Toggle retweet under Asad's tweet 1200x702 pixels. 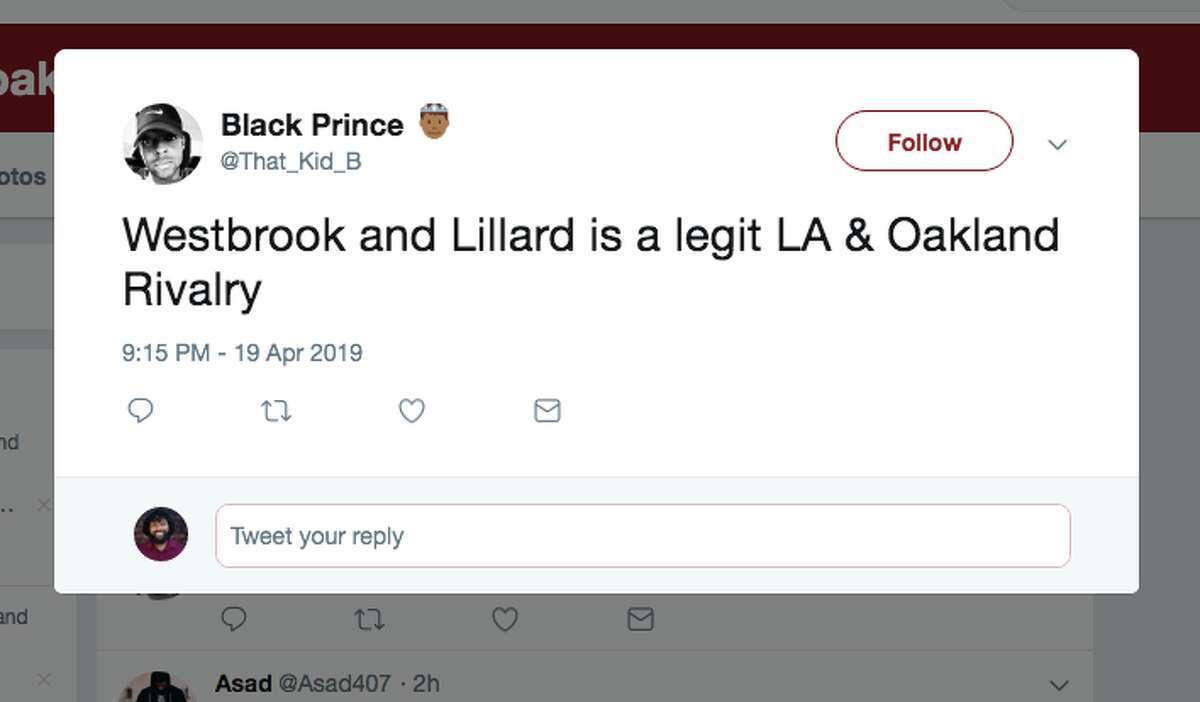pyautogui.click(x=369, y=619)
